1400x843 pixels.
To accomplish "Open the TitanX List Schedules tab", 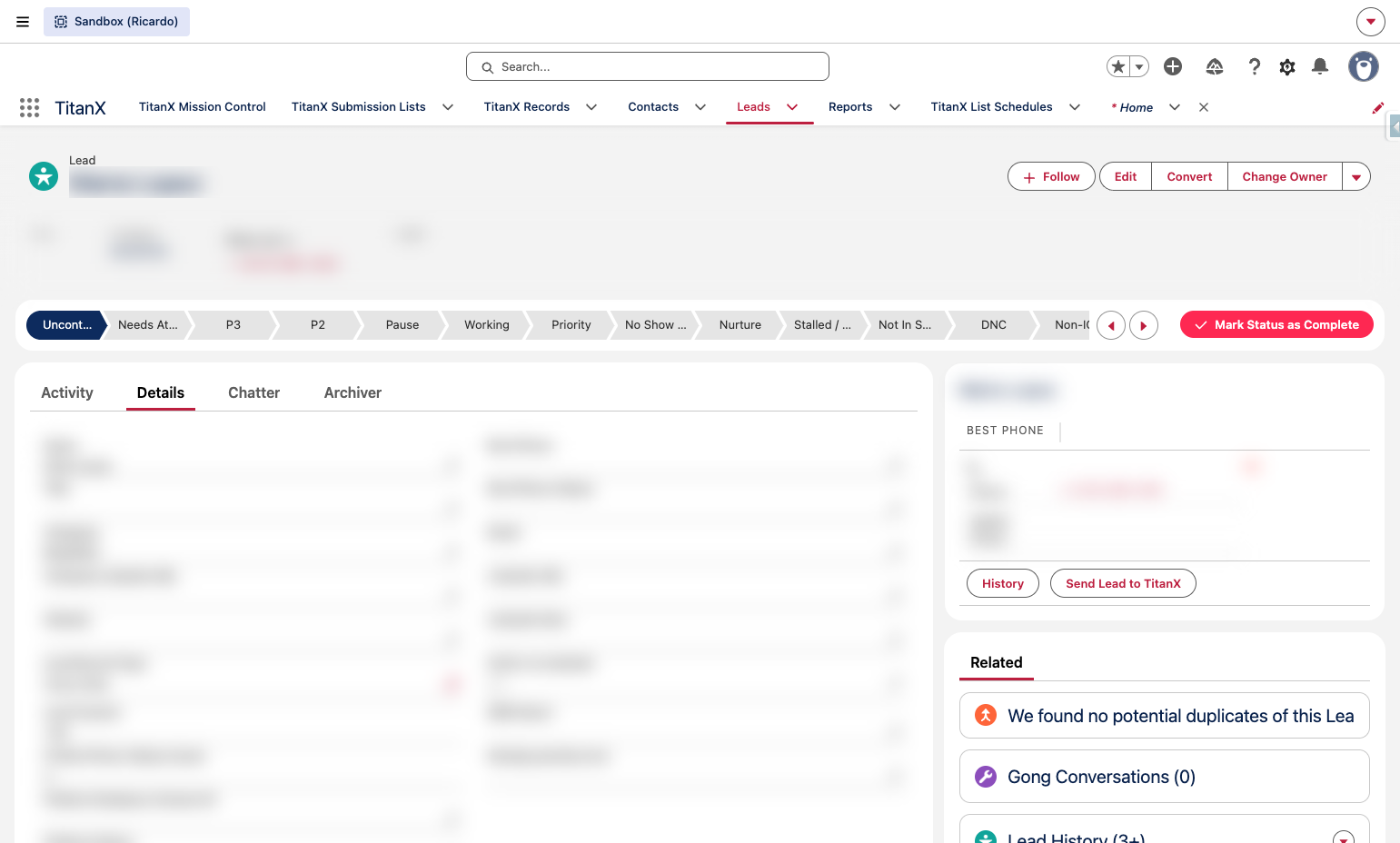I will tap(992, 107).
